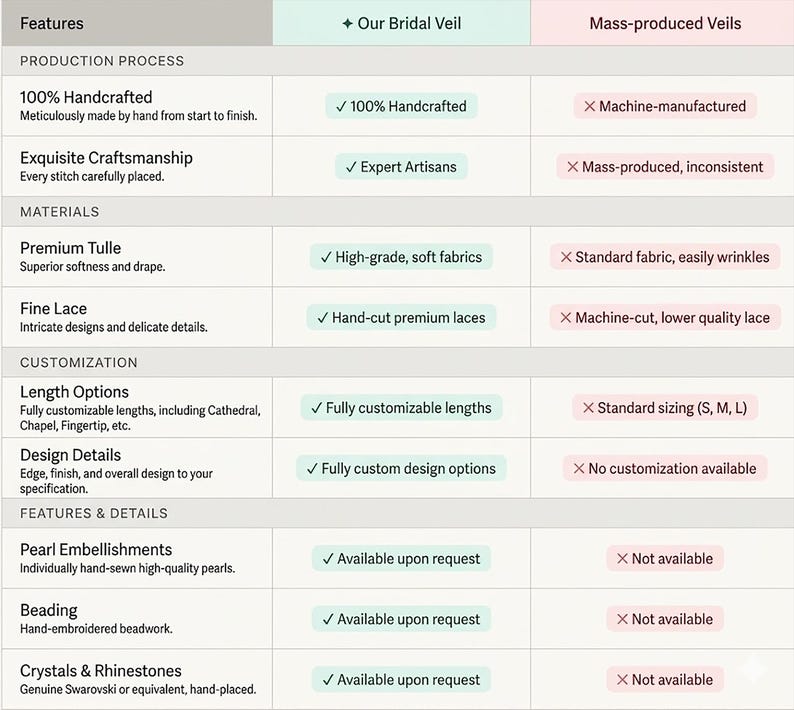The width and height of the screenshot is (794, 710).
Task: Click the checkmark beside Expert Artisans
Action: [351, 167]
